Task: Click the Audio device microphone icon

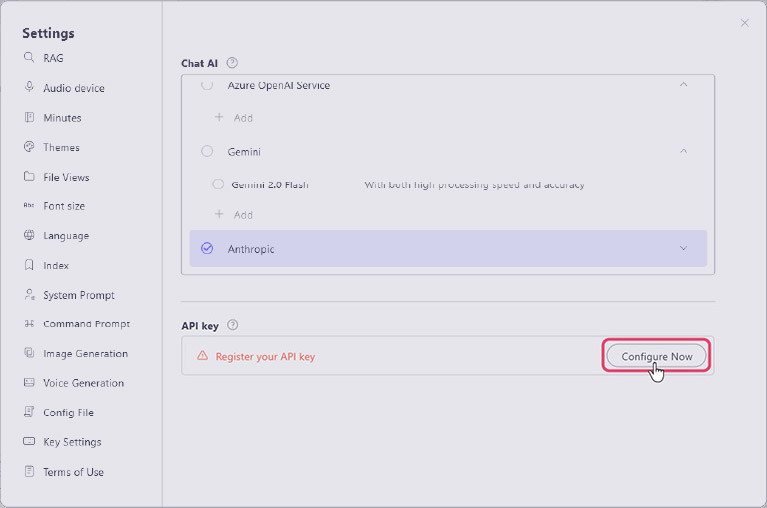Action: [x=29, y=88]
